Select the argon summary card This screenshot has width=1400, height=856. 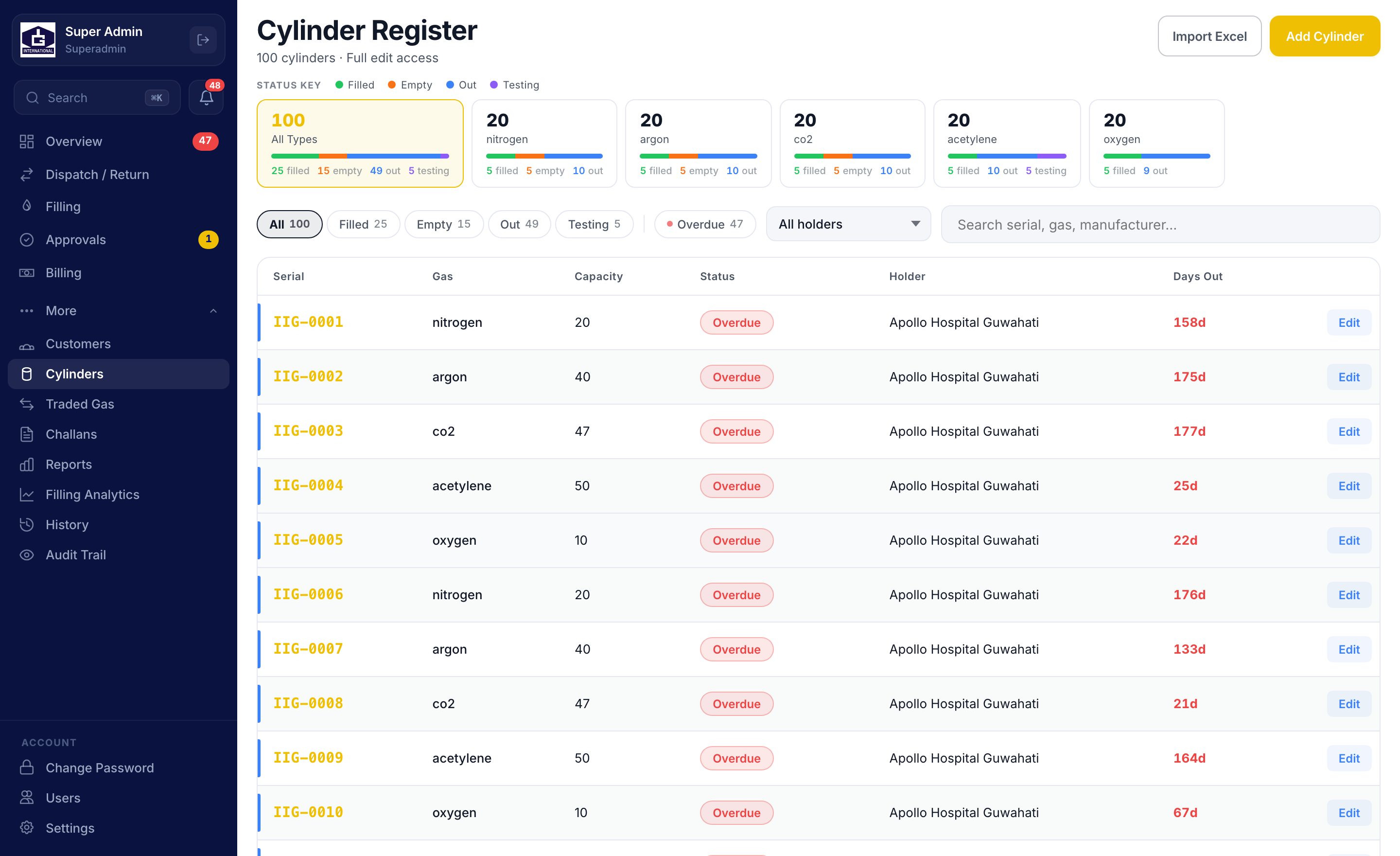click(698, 143)
